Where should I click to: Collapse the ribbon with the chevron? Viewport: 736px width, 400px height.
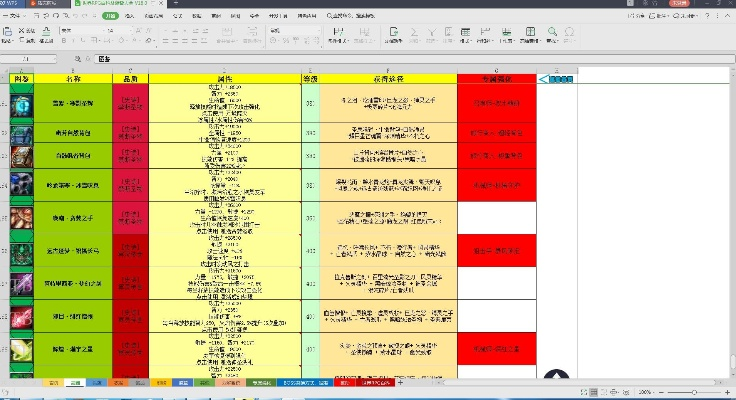727,15
